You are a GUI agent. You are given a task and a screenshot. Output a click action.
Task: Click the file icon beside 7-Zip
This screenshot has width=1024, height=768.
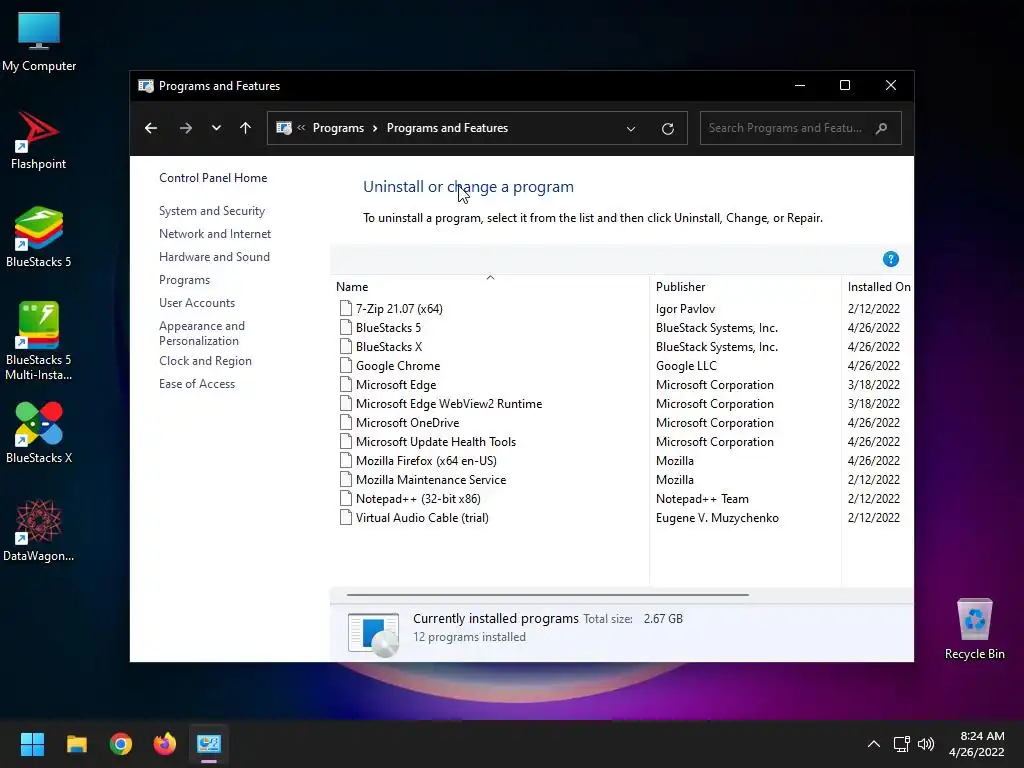point(345,309)
